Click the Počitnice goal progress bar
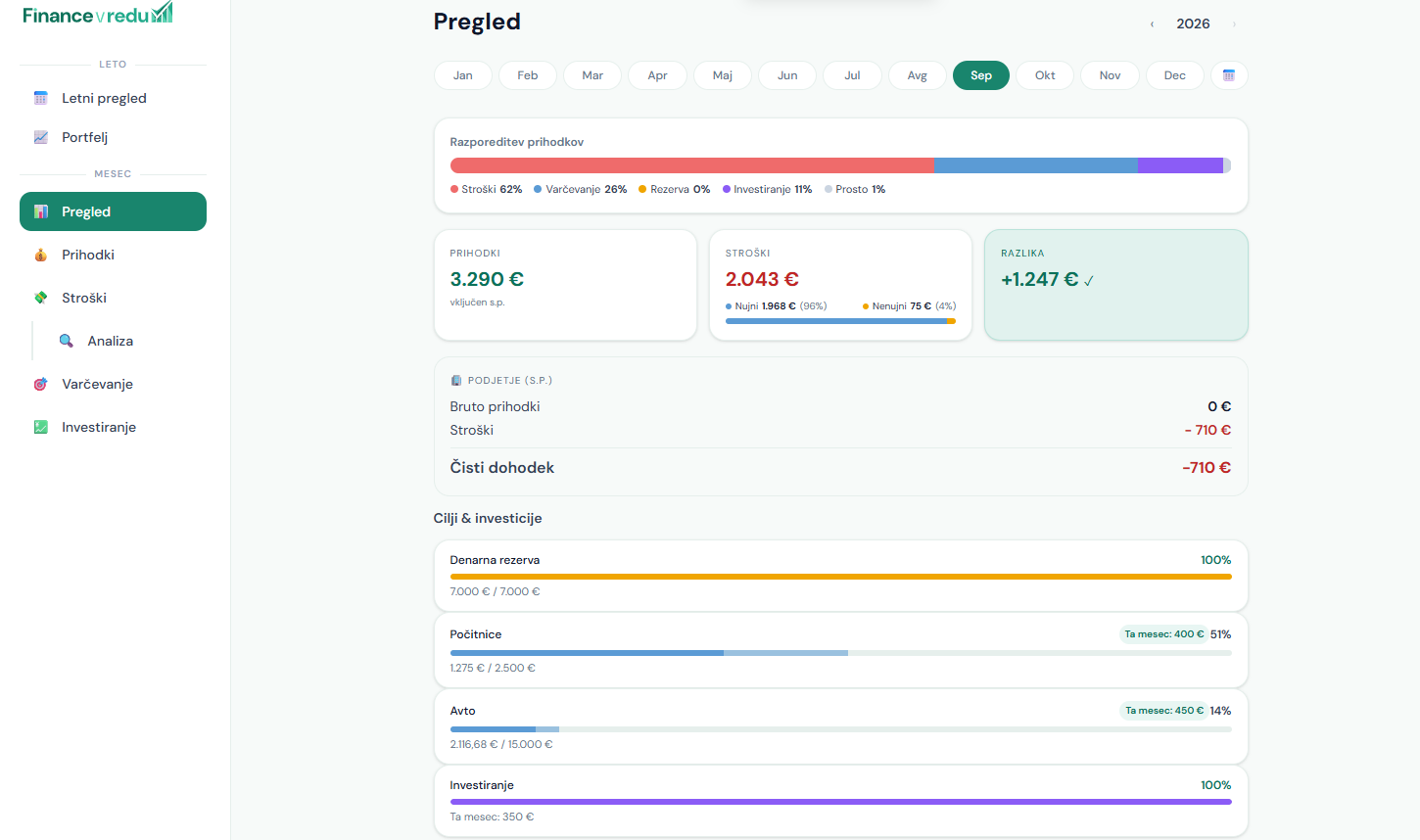 [840, 653]
